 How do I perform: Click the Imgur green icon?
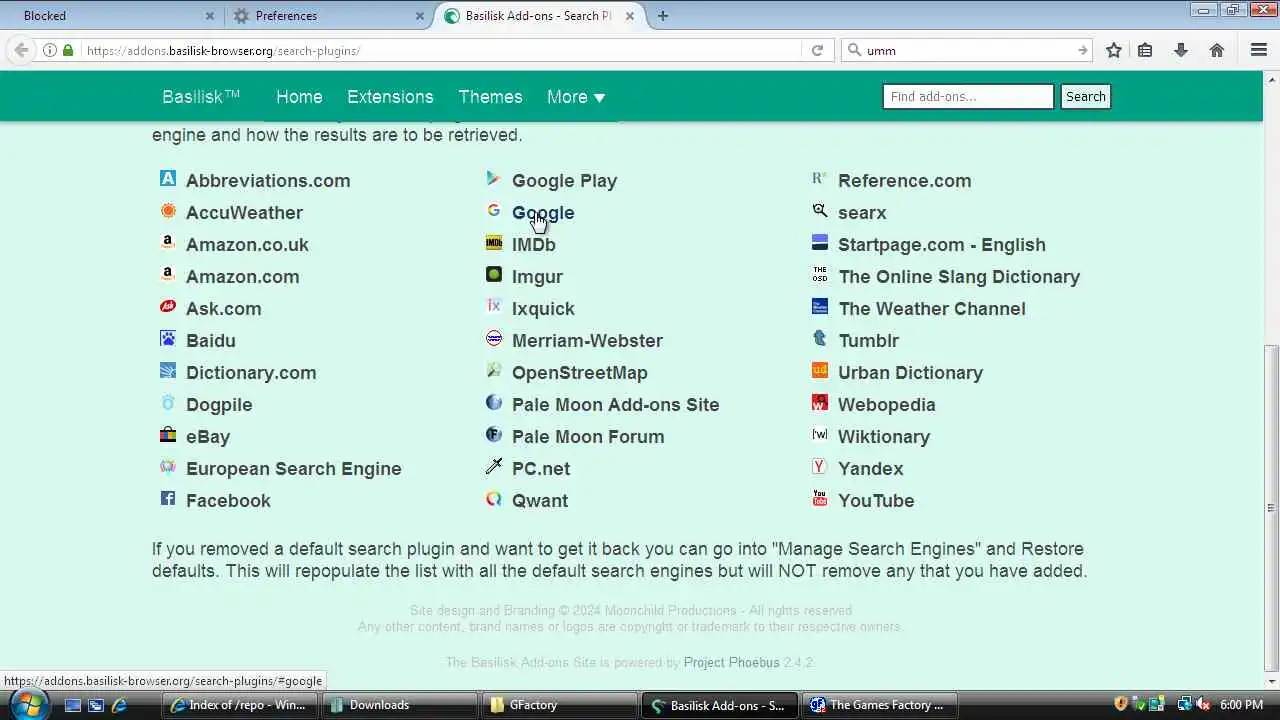coord(494,275)
